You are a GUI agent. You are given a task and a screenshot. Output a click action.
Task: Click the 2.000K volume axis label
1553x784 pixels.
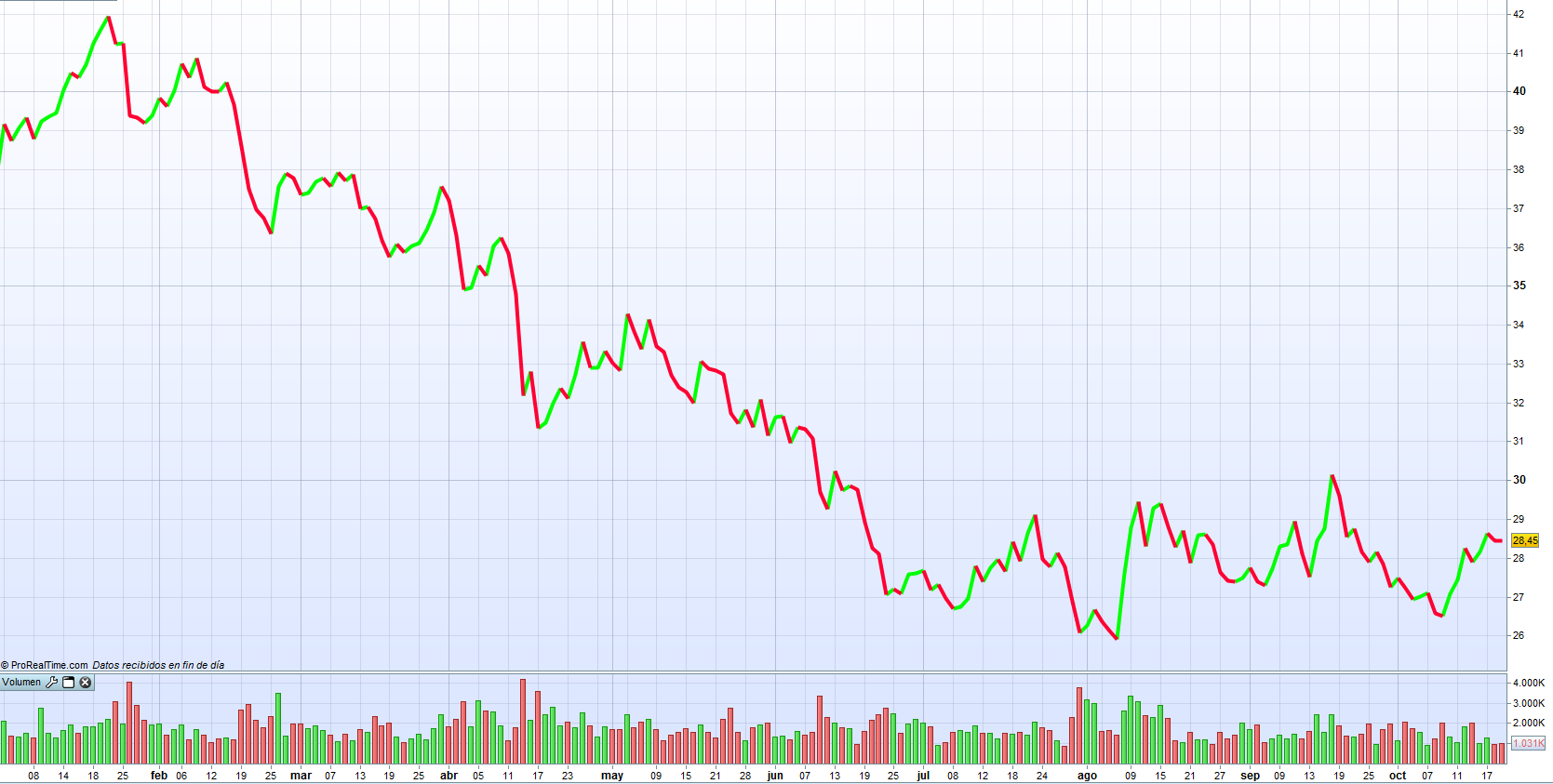pyautogui.click(x=1529, y=723)
